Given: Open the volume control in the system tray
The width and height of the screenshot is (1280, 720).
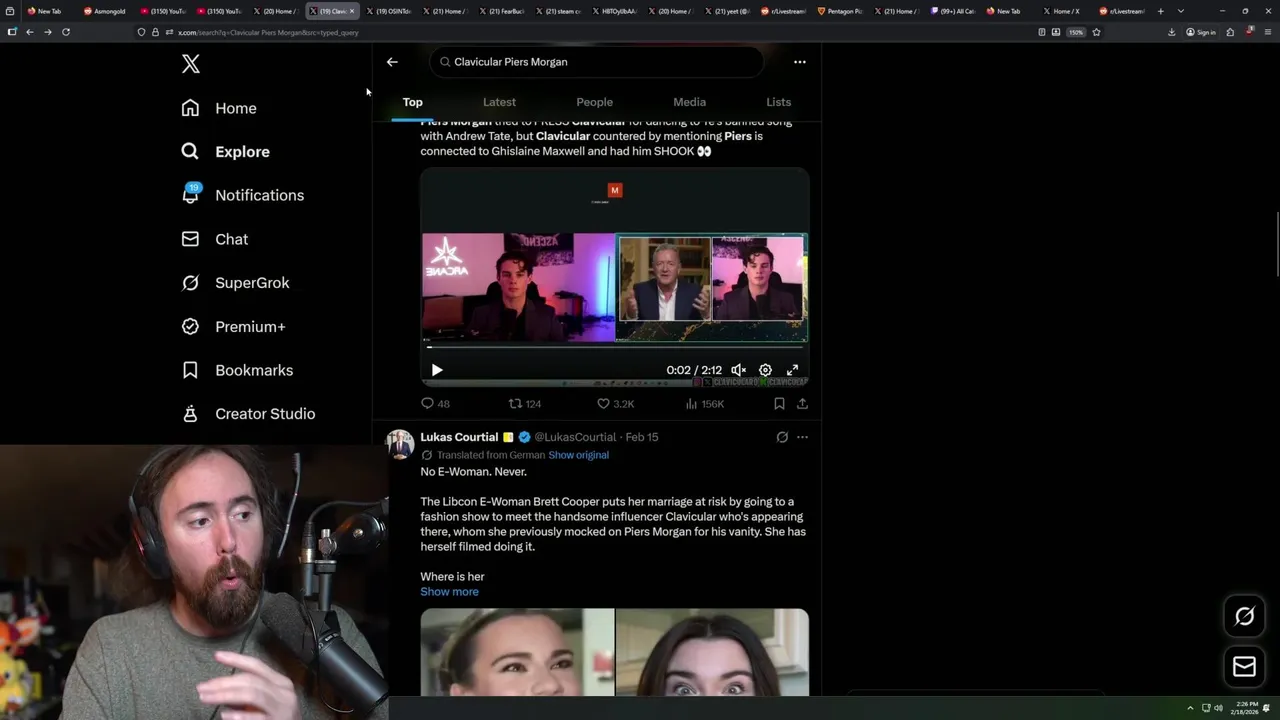Looking at the screenshot, I should click(1218, 708).
